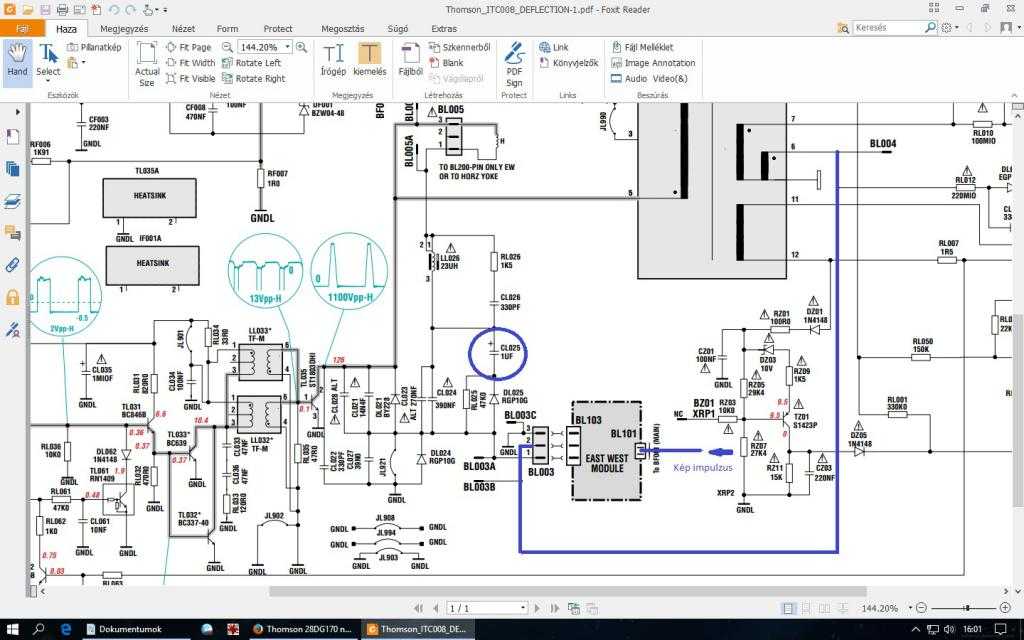Viewport: 1024px width, 640px height.
Task: Collapse the ribbon with the chevron
Action: coord(1015,95)
